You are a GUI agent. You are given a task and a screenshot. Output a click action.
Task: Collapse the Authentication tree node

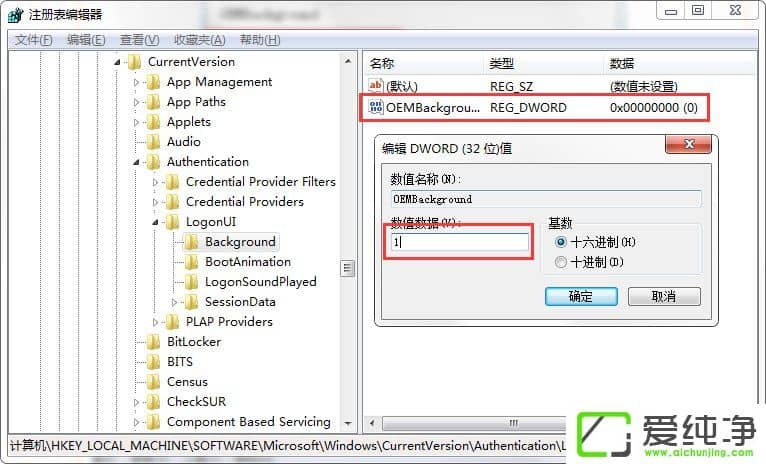[136, 163]
